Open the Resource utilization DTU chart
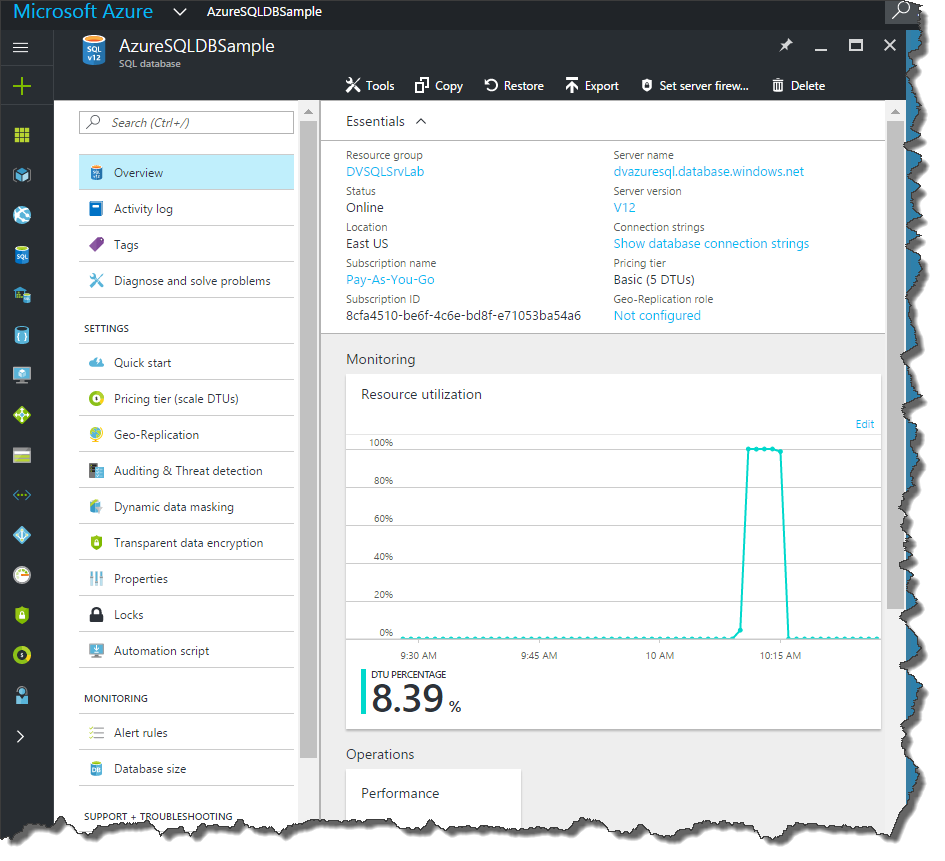This screenshot has width=945, height=861. pos(613,551)
